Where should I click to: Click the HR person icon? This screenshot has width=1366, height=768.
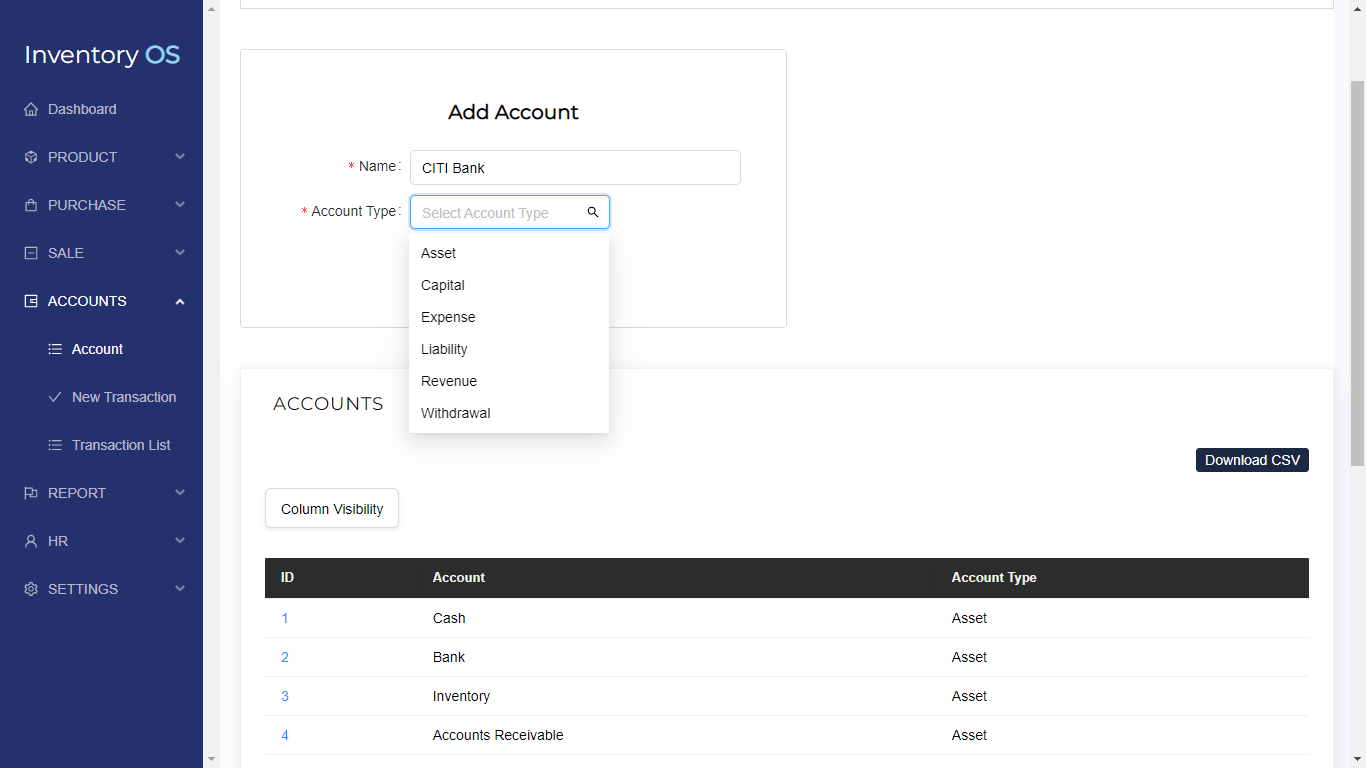(x=30, y=541)
